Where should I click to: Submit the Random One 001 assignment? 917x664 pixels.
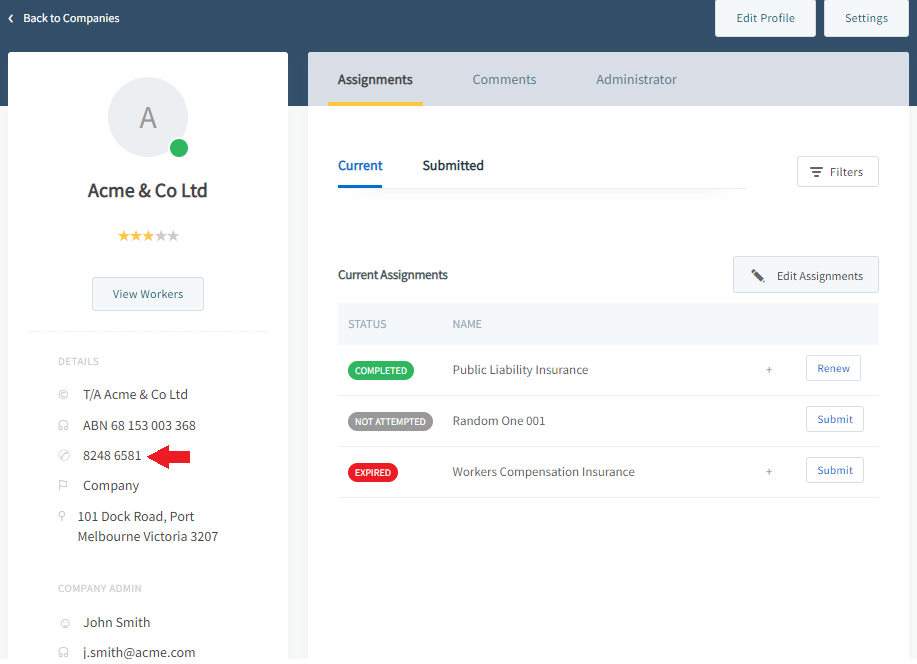[834, 420]
